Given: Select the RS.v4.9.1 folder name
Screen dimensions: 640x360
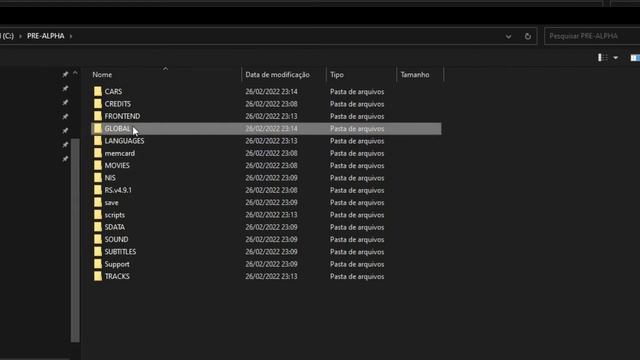Looking at the screenshot, I should coord(118,190).
